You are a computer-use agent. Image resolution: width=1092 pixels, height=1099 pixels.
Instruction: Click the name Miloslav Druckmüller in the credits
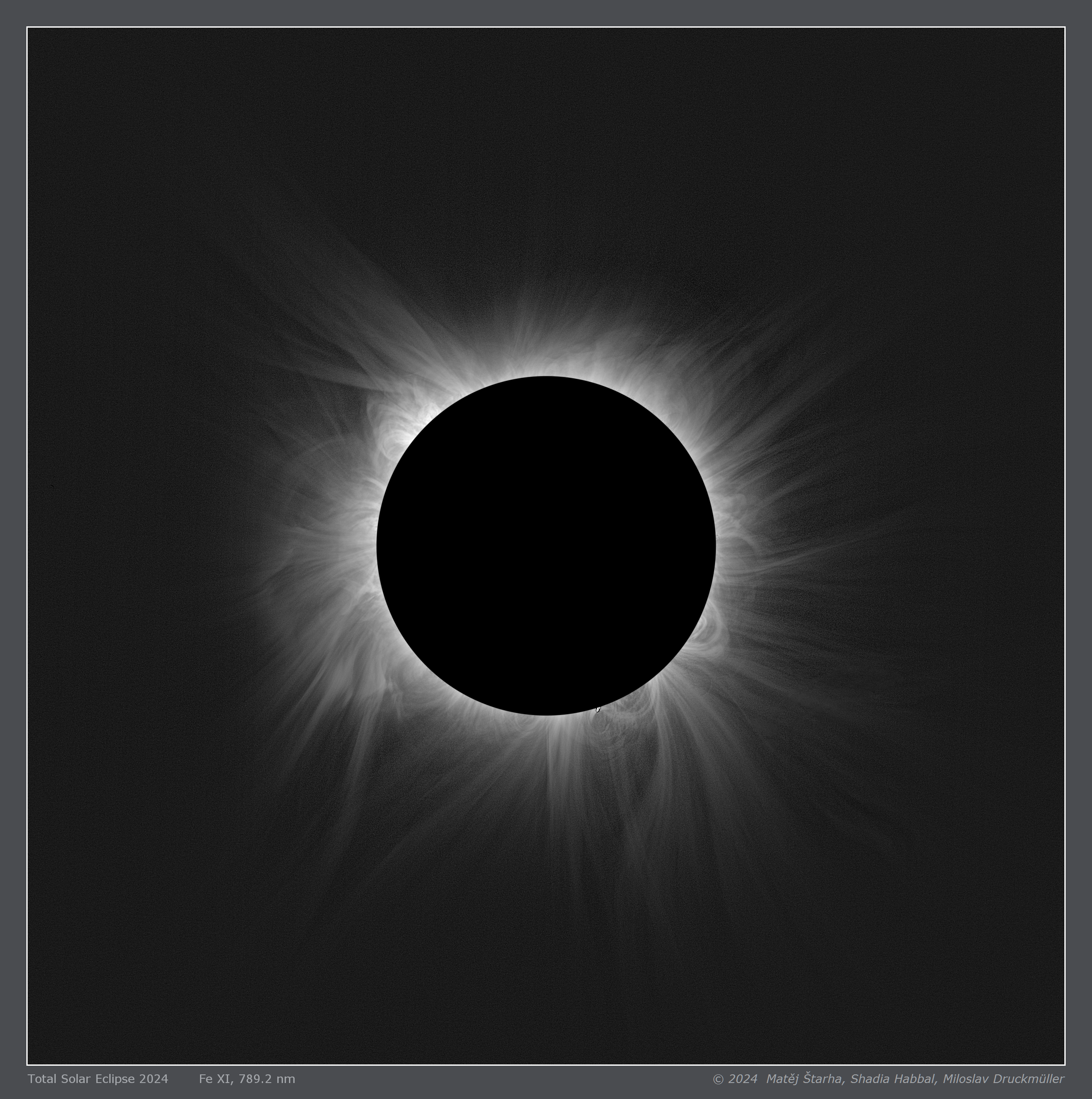tap(1003, 1079)
